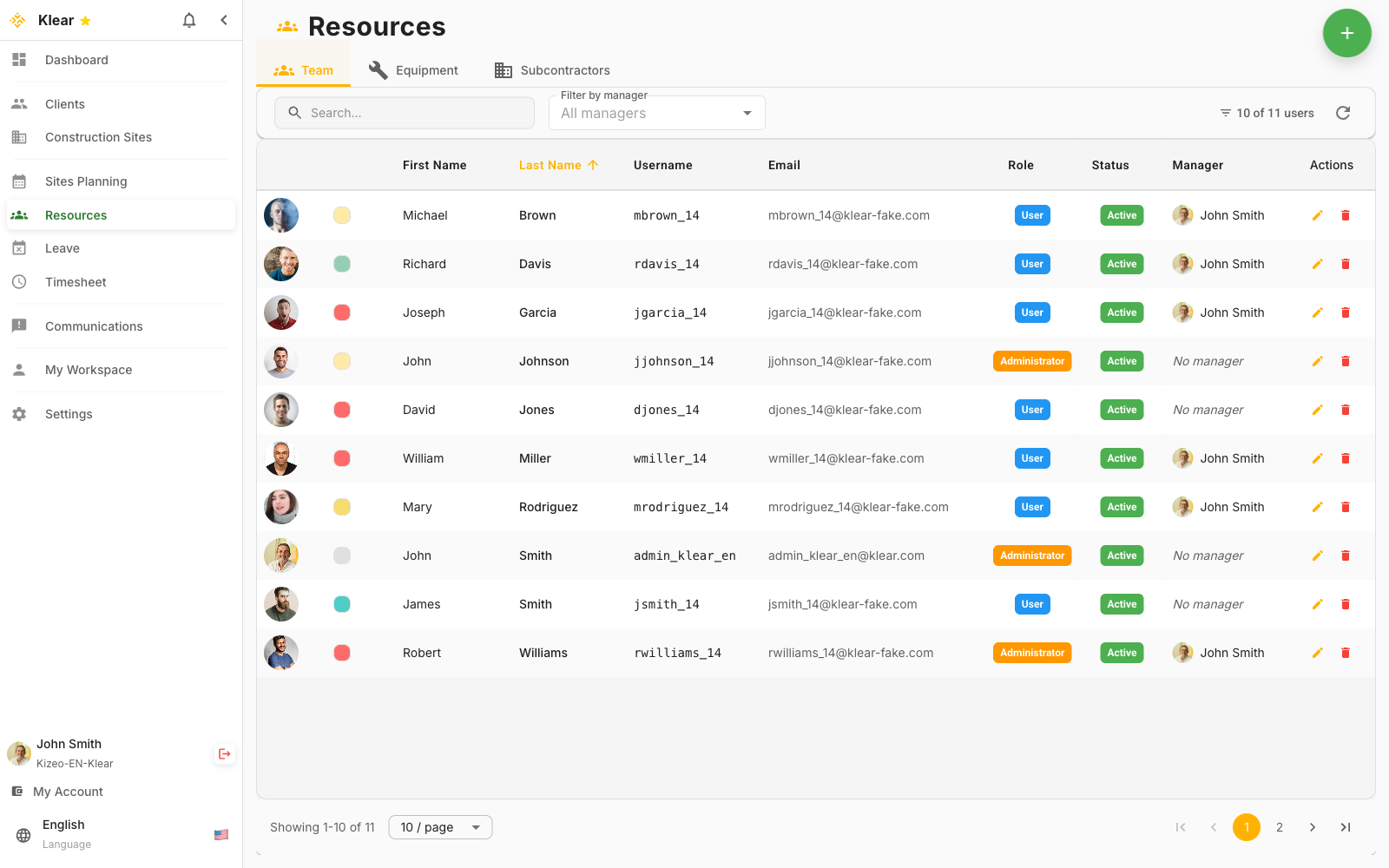Open the Filter by manager dropdown

656,113
